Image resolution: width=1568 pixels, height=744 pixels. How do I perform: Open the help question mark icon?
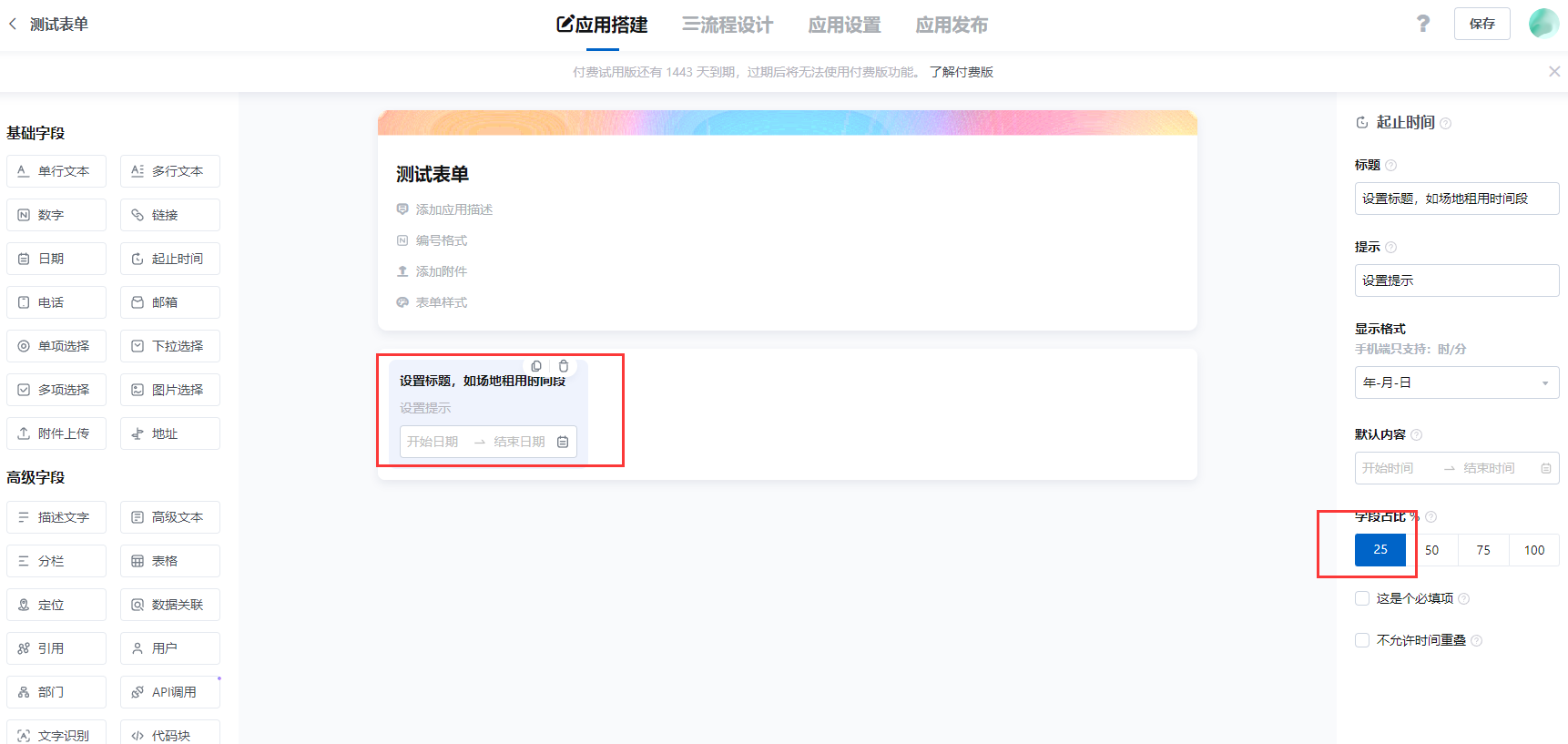1423,24
